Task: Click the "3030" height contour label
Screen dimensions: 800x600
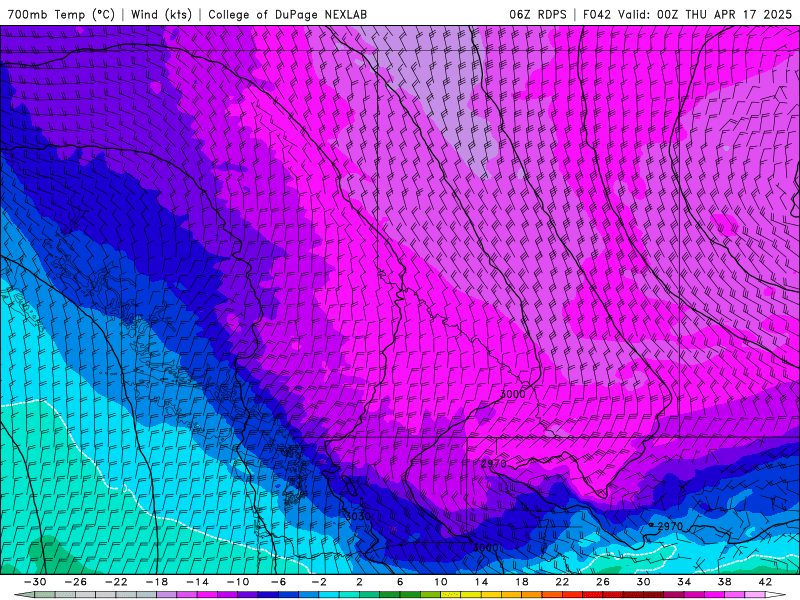Action: [358, 516]
